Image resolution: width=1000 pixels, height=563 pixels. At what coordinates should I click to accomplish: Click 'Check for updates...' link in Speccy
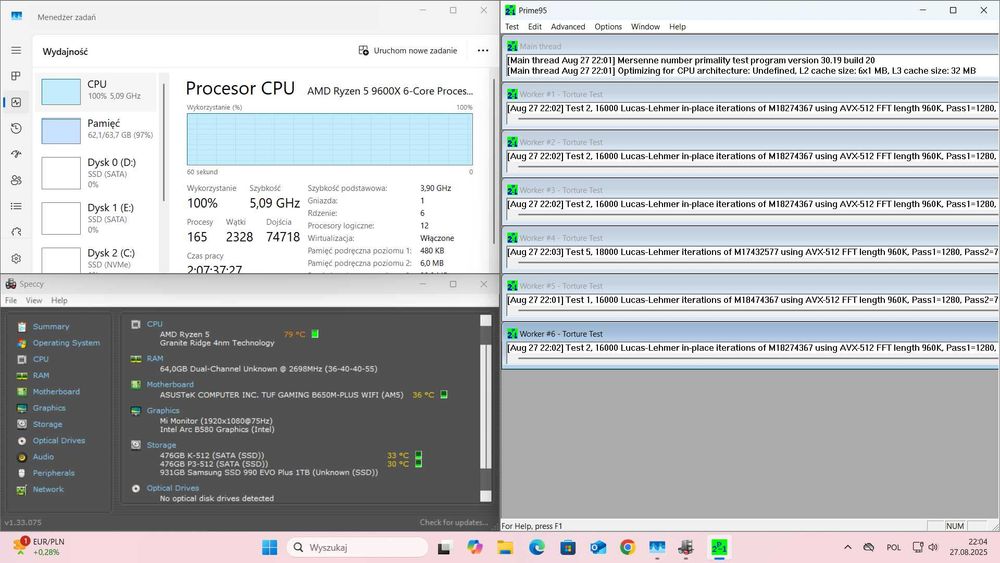click(x=453, y=522)
